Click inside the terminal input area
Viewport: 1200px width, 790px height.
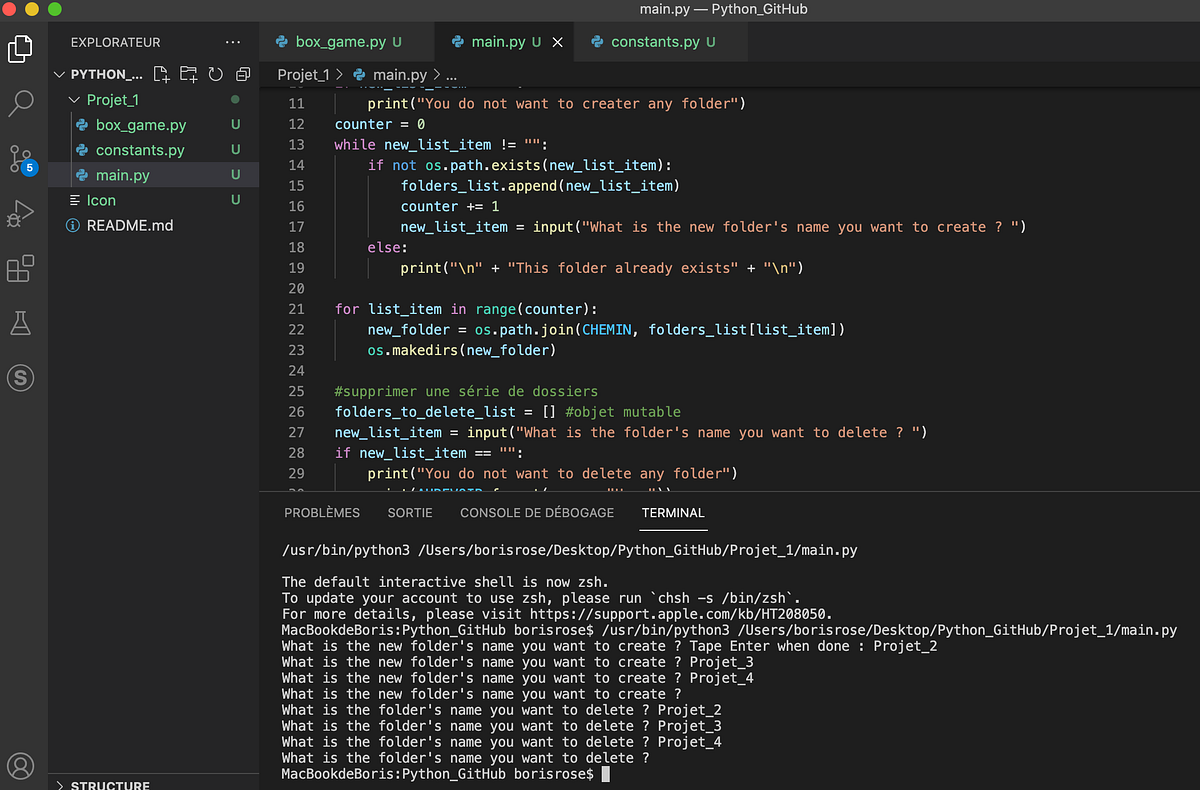pos(700,773)
